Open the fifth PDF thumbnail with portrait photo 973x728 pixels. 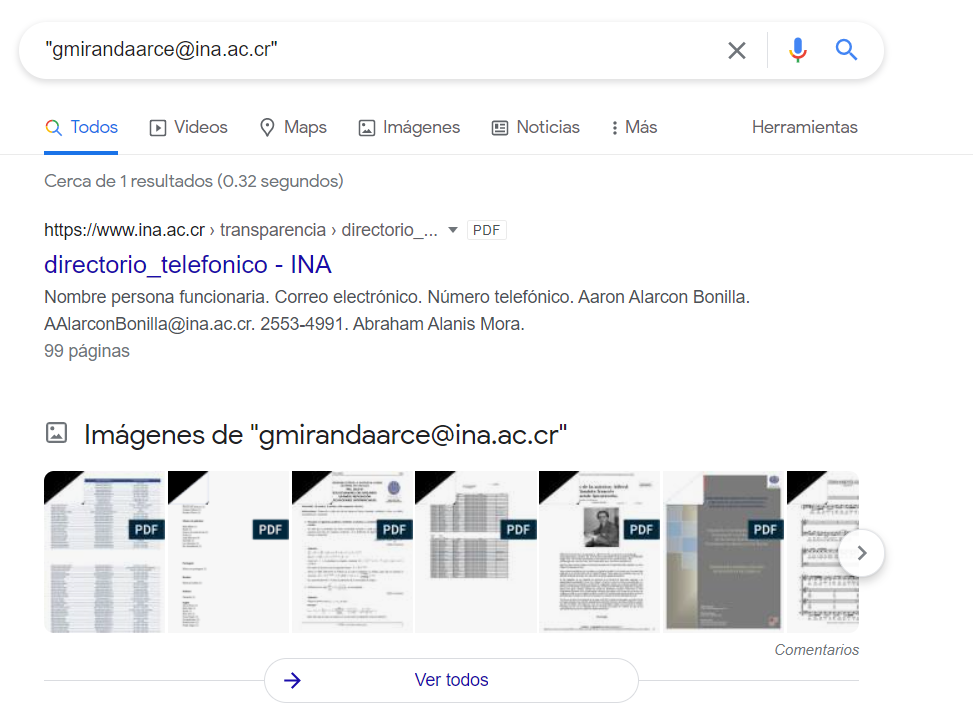coord(599,552)
